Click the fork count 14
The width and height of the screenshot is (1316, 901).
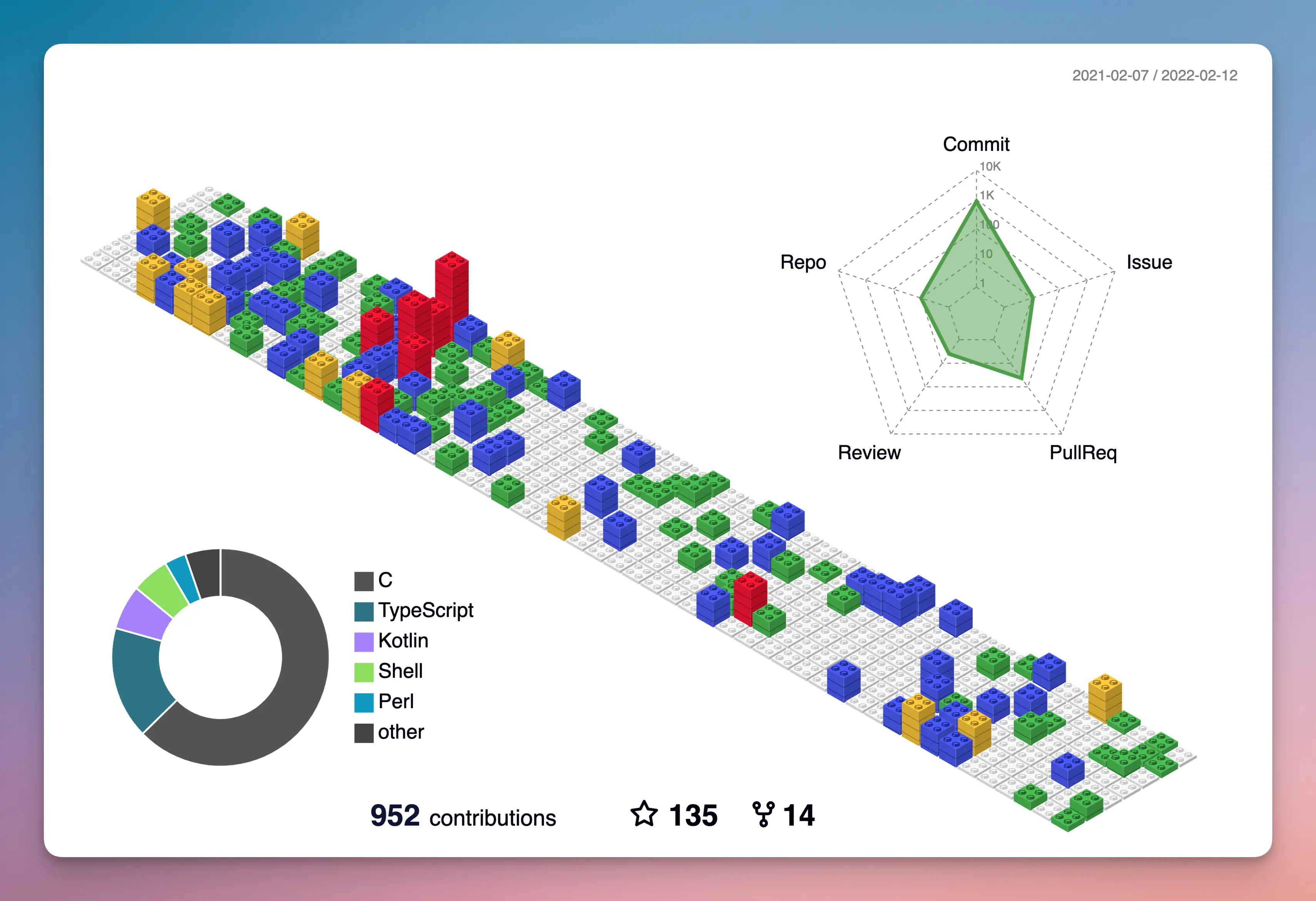pyautogui.click(x=798, y=816)
